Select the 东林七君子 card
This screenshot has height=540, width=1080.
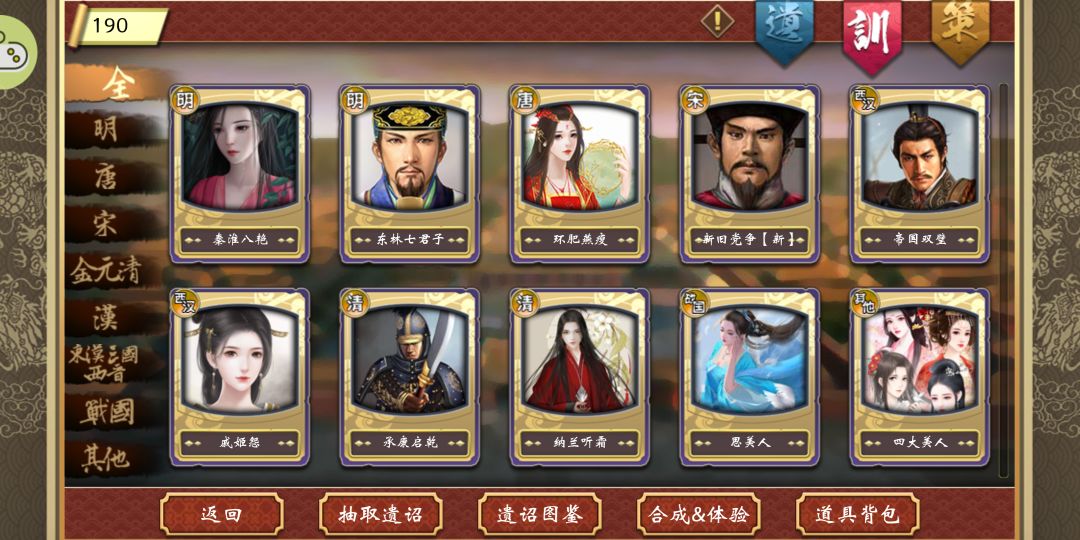(x=410, y=174)
